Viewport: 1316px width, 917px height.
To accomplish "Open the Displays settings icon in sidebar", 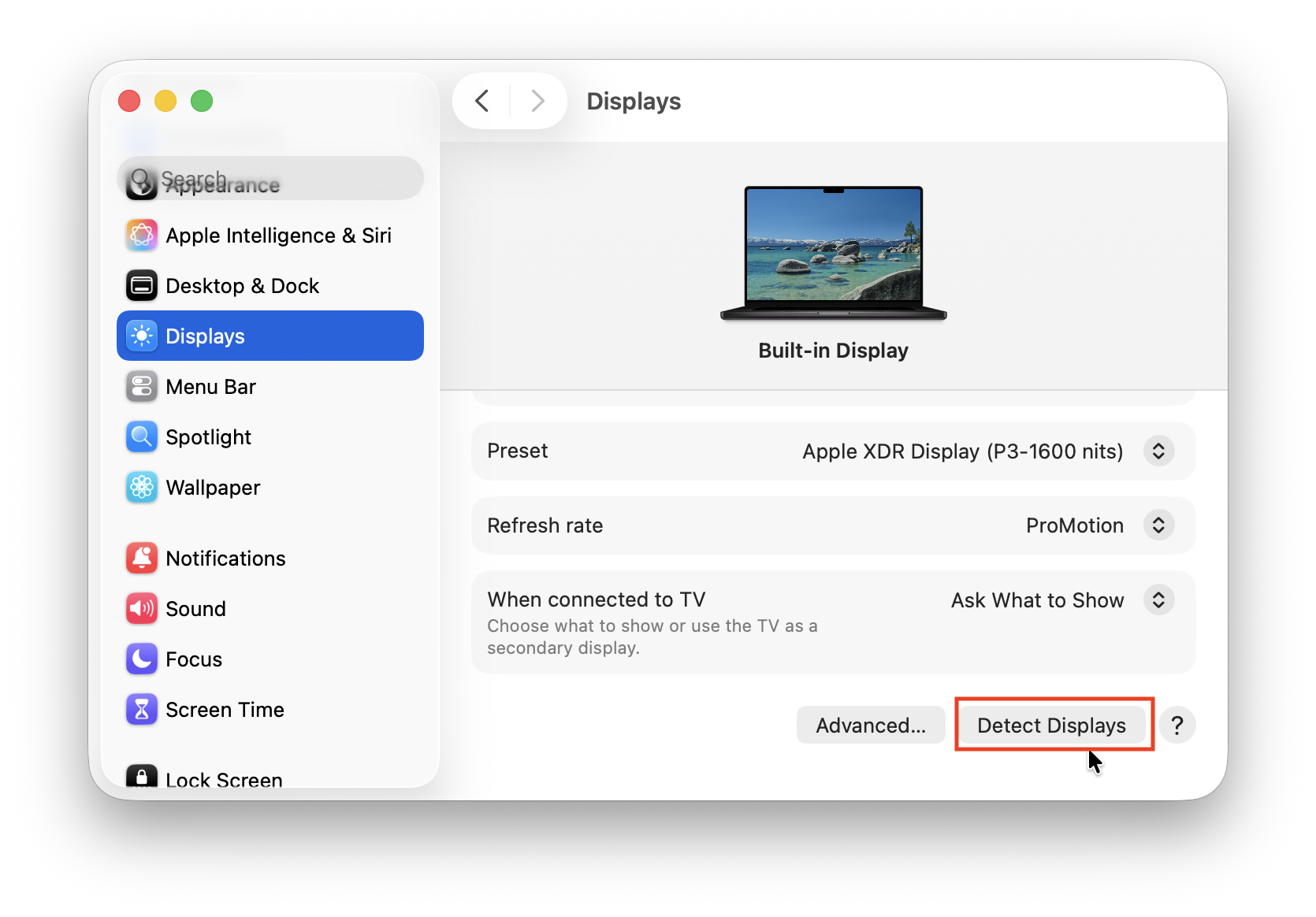I will 142,336.
